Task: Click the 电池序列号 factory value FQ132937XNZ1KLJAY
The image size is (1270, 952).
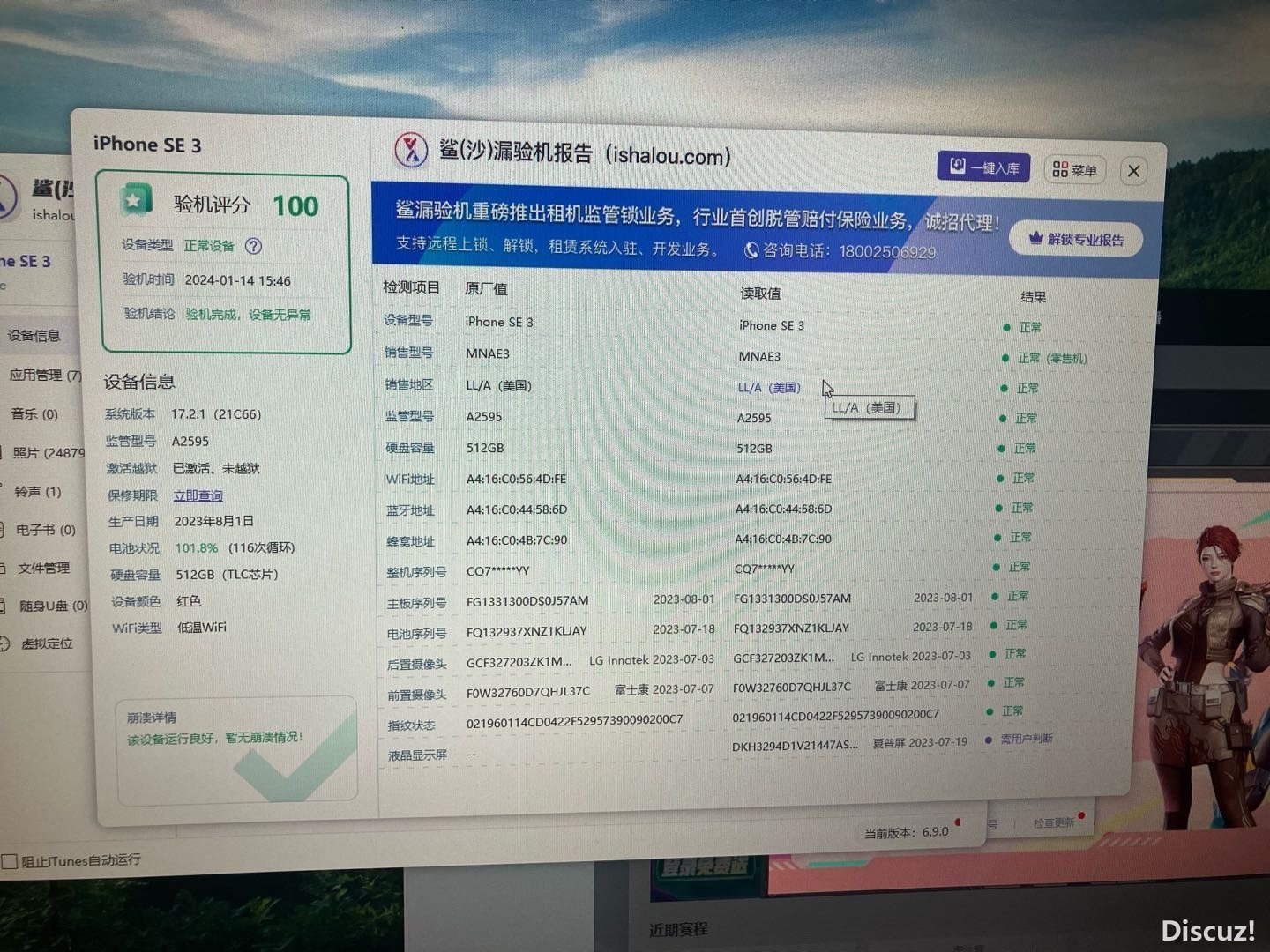Action: (527, 631)
